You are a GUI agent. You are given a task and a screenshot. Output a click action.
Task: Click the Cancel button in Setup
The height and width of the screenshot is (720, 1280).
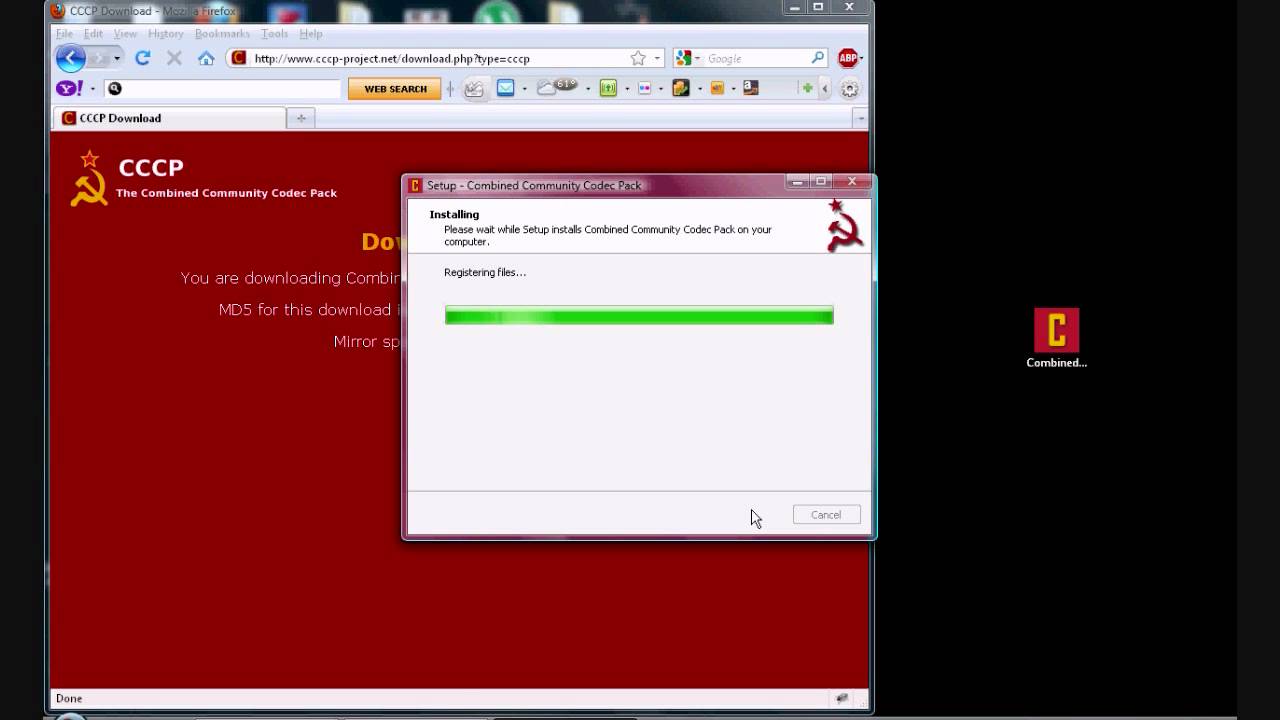[826, 515]
